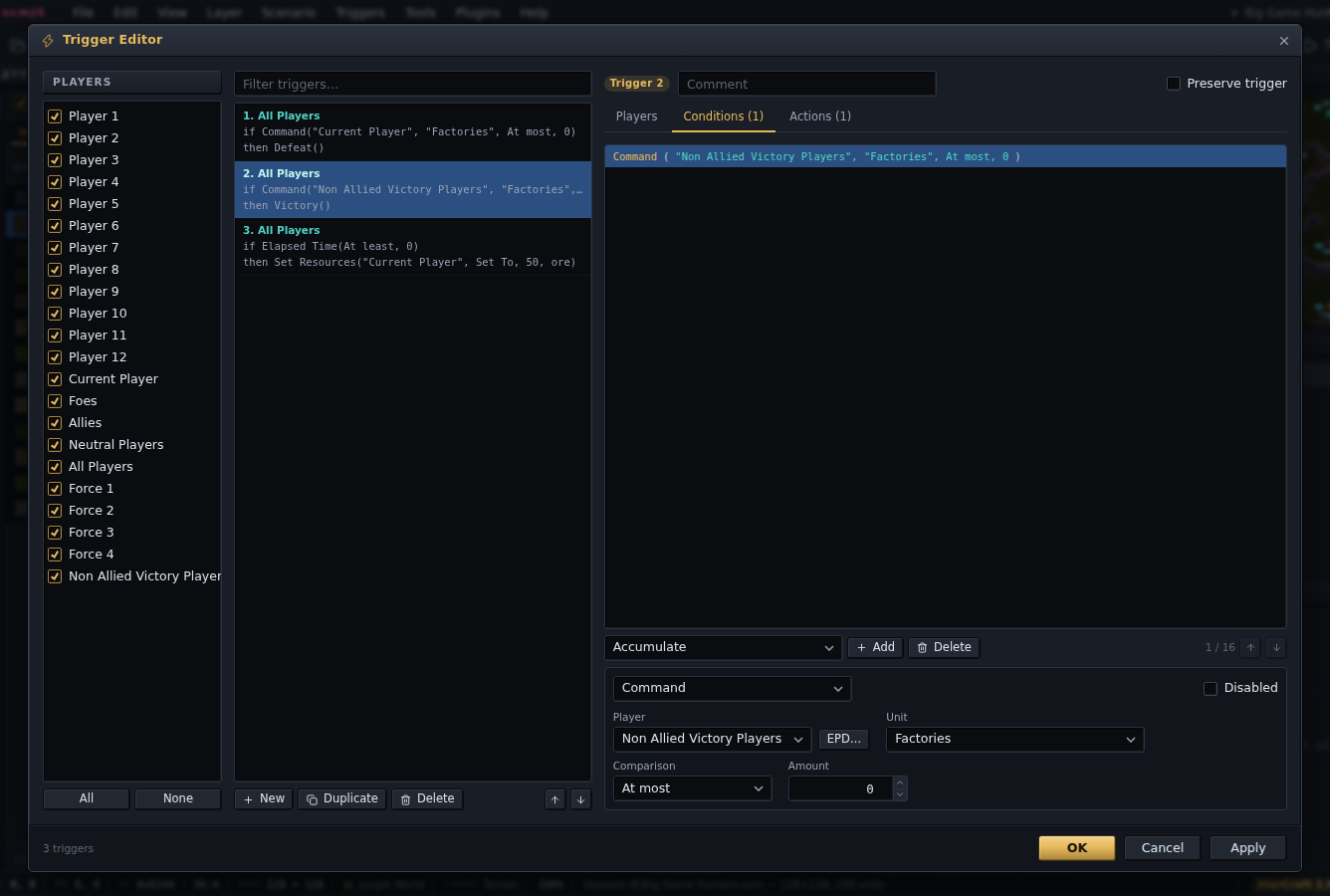Open the Factories unit dropdown
Image resolution: width=1330 pixels, height=896 pixels.
point(1014,739)
